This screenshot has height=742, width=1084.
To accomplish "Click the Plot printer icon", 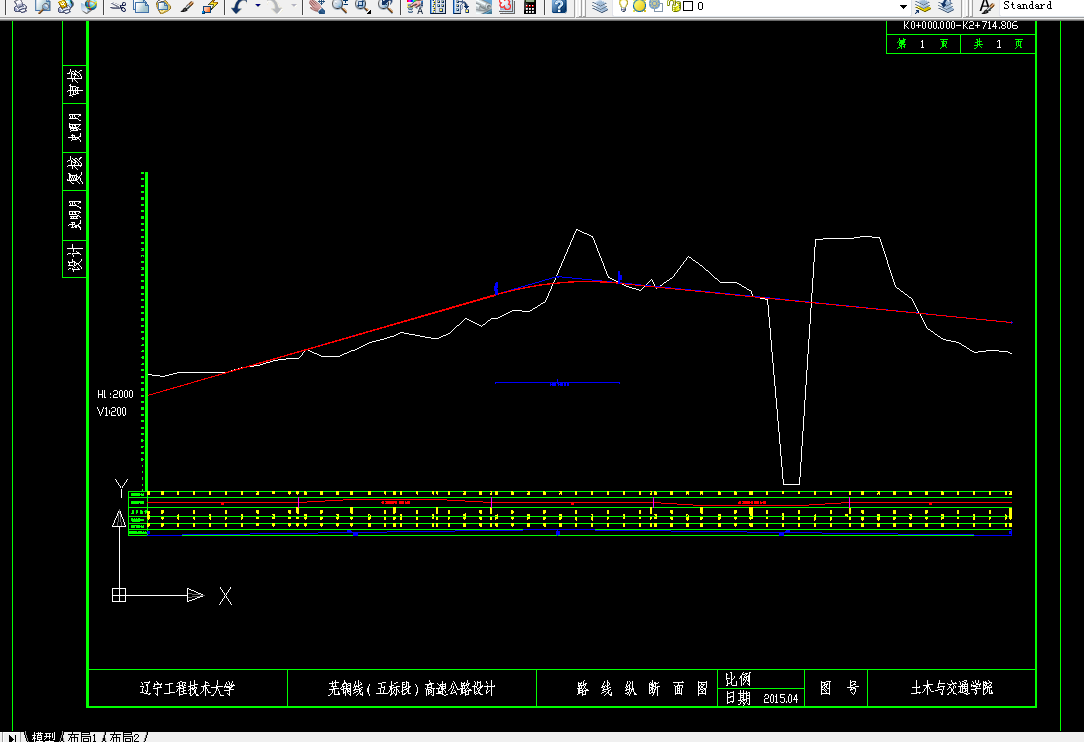I will (x=20, y=6).
